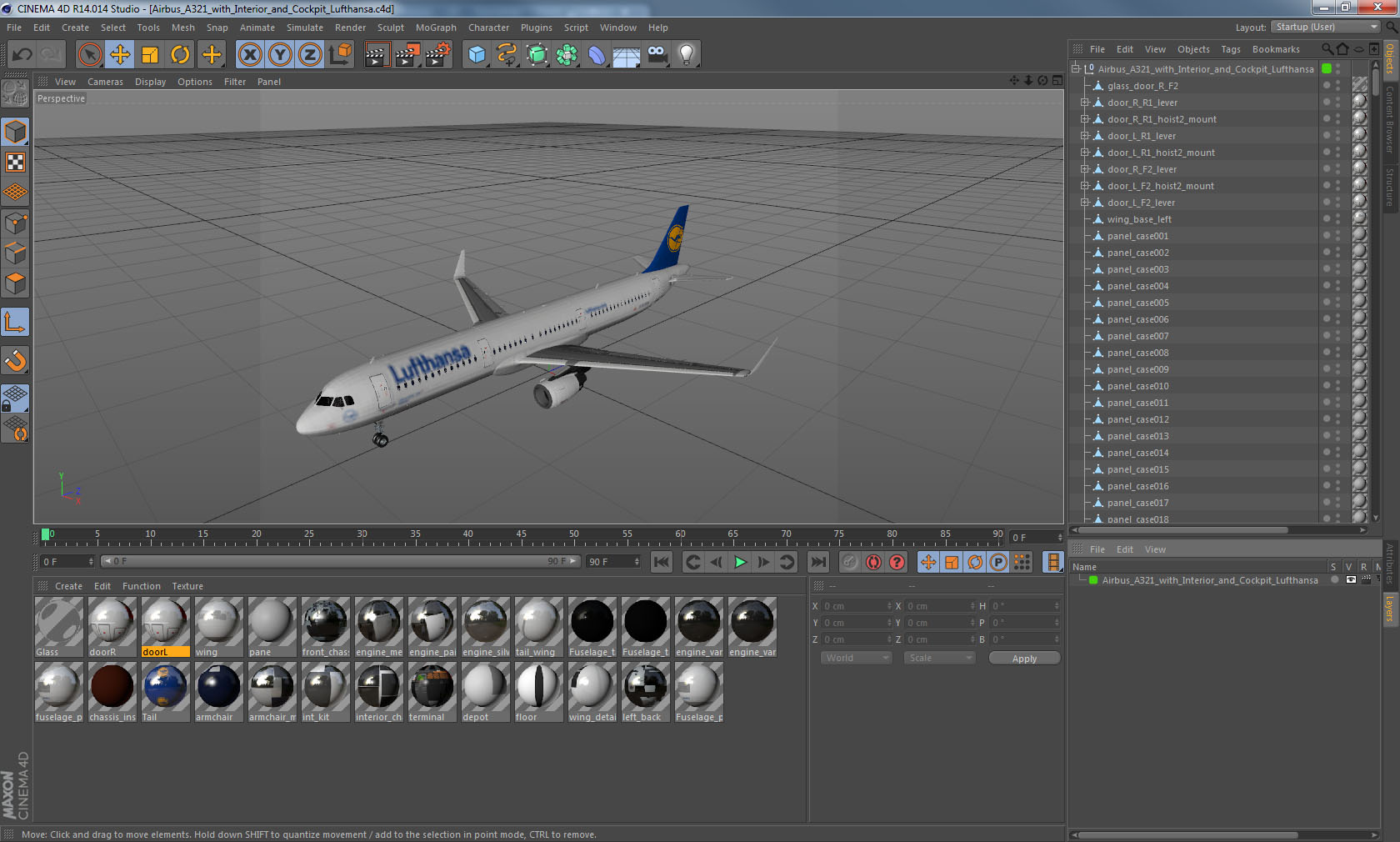Toggle visibility dot for glass_door_R_F2
The width and height of the screenshot is (1400, 842).
point(1327,83)
